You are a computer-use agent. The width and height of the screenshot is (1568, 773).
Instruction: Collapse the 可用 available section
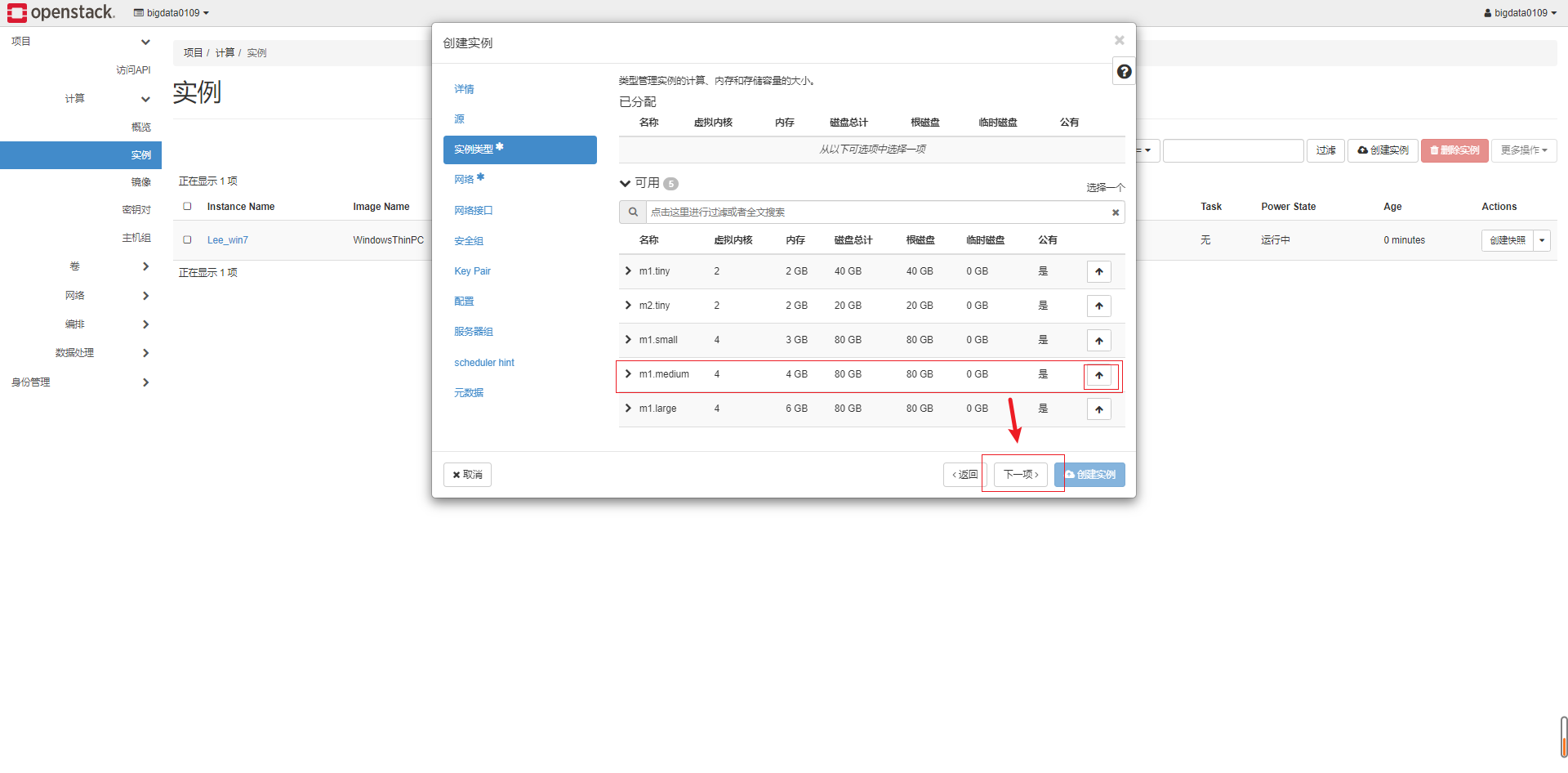[626, 183]
